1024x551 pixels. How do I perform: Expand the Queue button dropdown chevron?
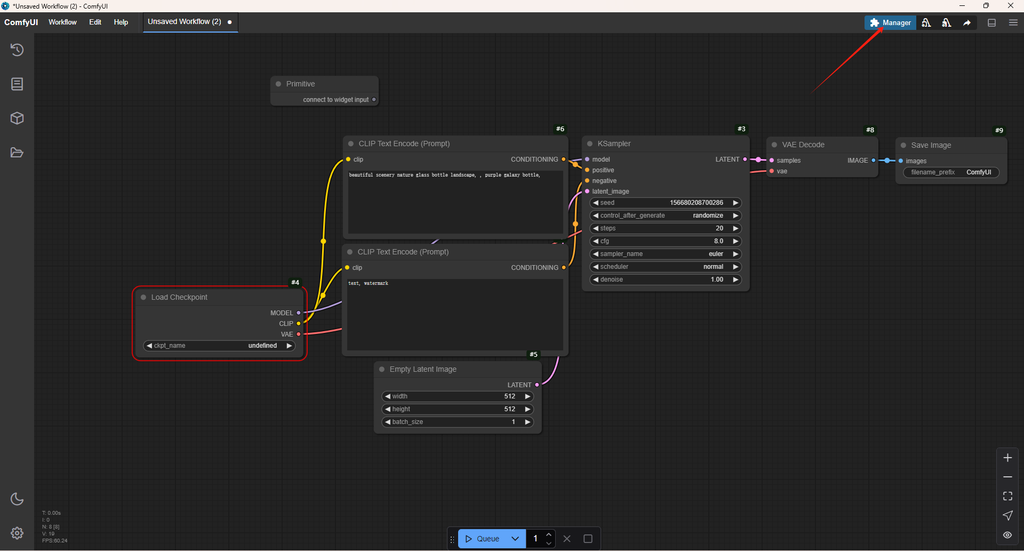[x=515, y=539]
